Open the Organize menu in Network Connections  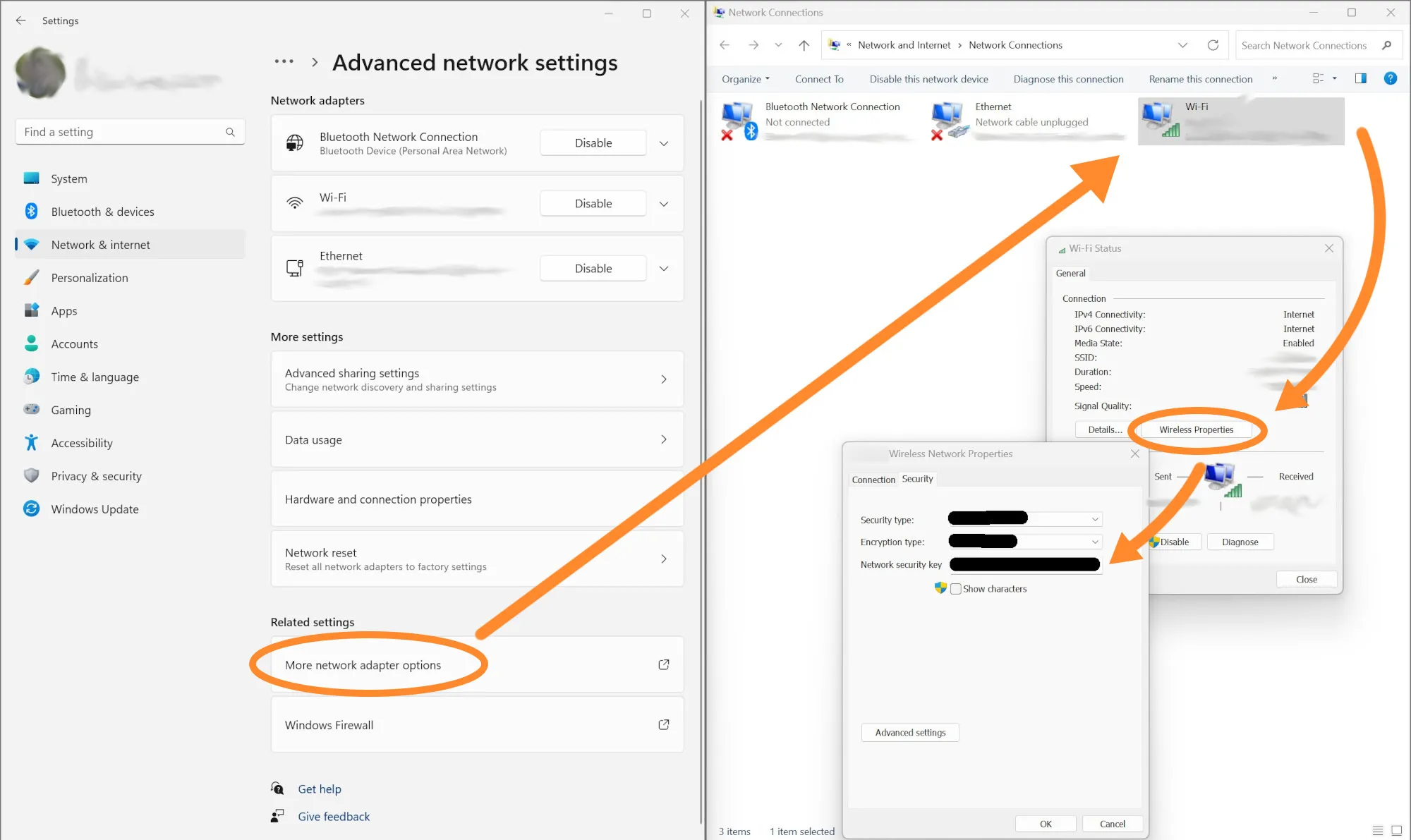click(744, 78)
